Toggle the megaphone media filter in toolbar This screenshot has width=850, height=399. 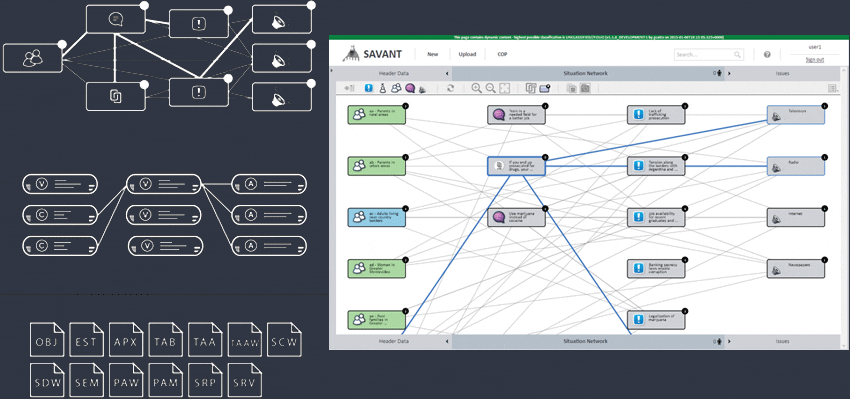click(x=422, y=88)
